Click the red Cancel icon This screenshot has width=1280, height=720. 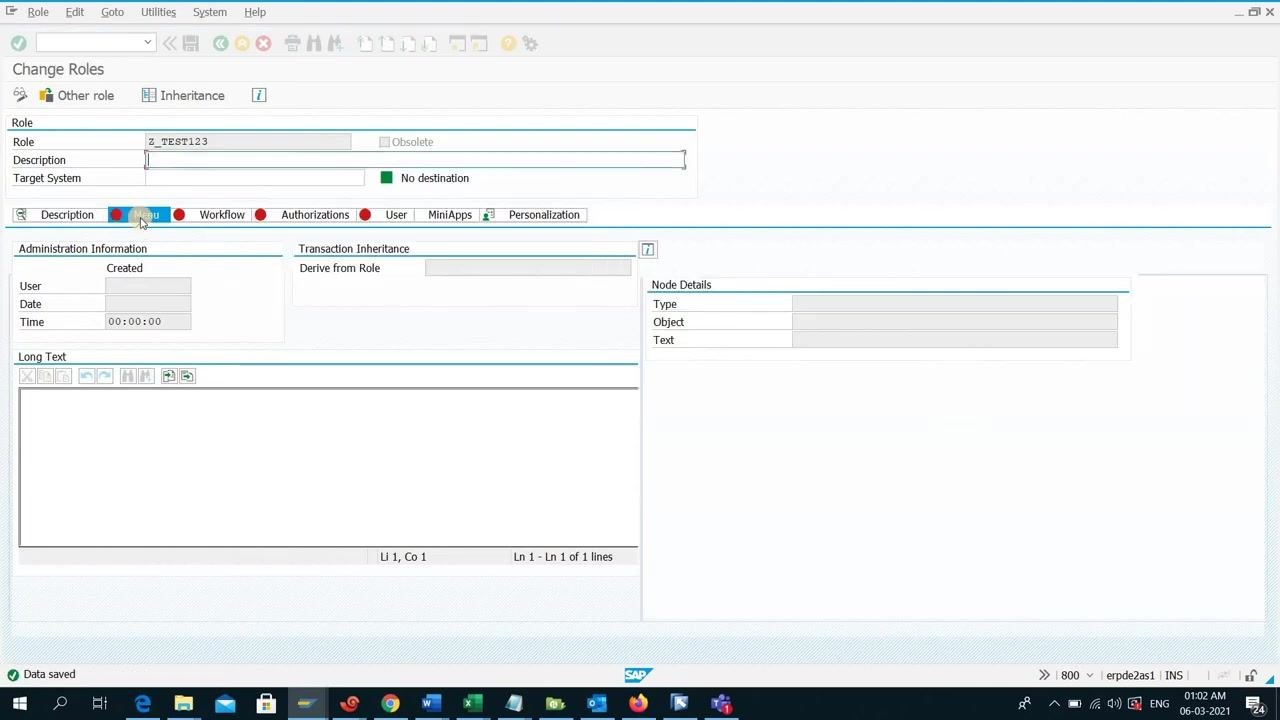click(x=263, y=43)
